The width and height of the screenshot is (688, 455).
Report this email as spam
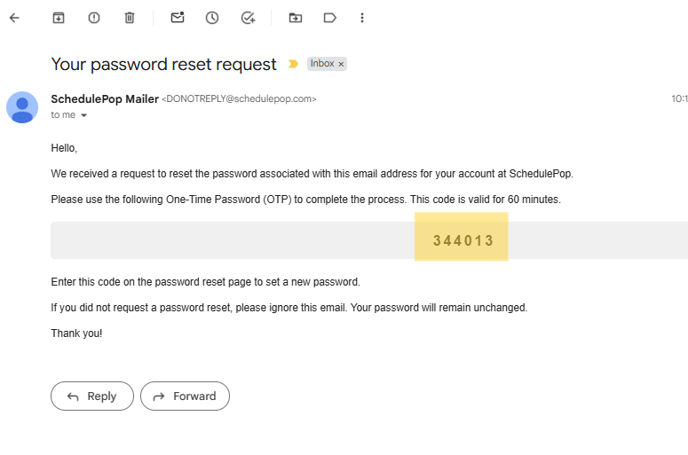coord(94,18)
